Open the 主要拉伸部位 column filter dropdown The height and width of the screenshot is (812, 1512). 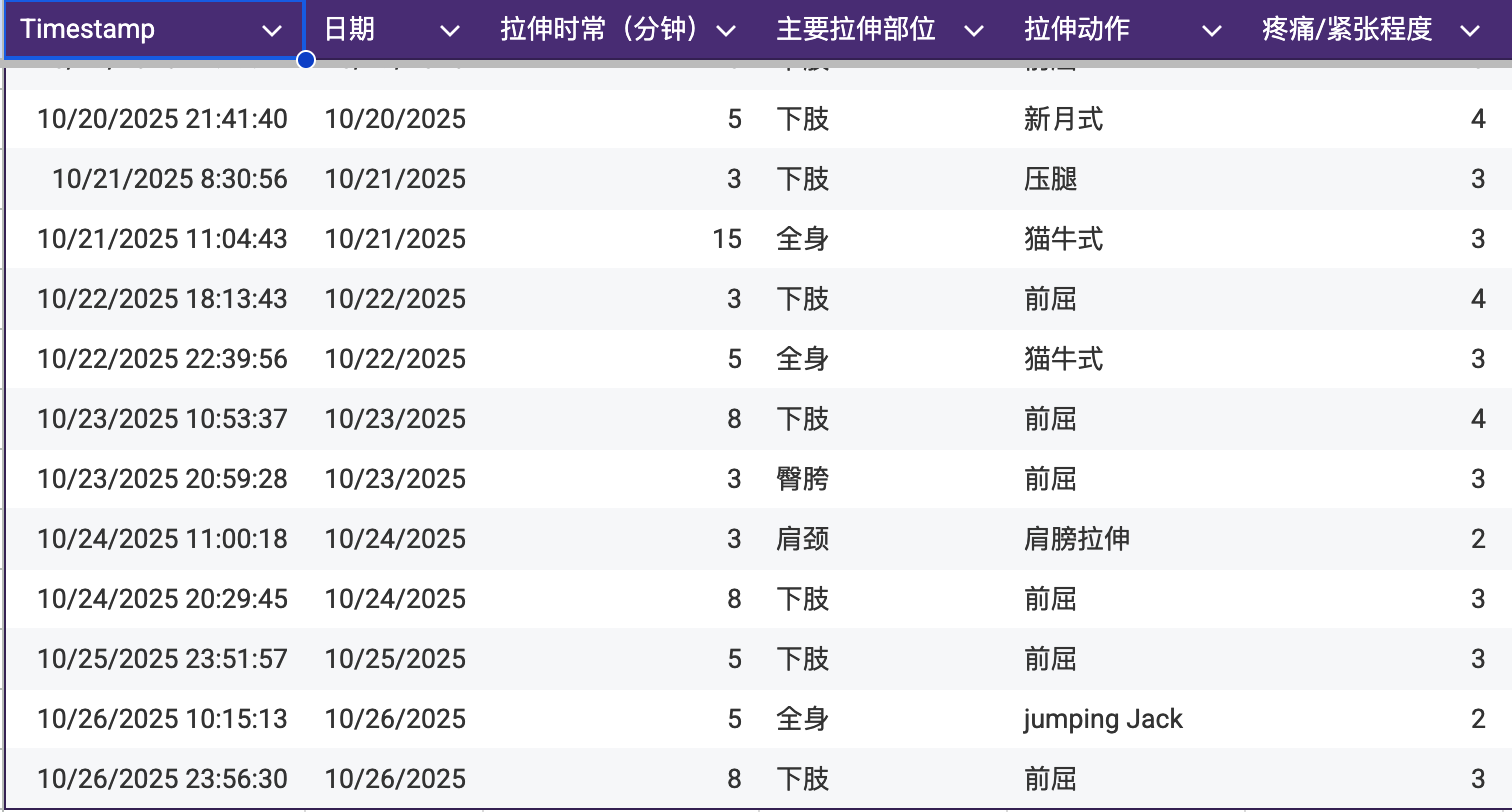click(x=974, y=31)
